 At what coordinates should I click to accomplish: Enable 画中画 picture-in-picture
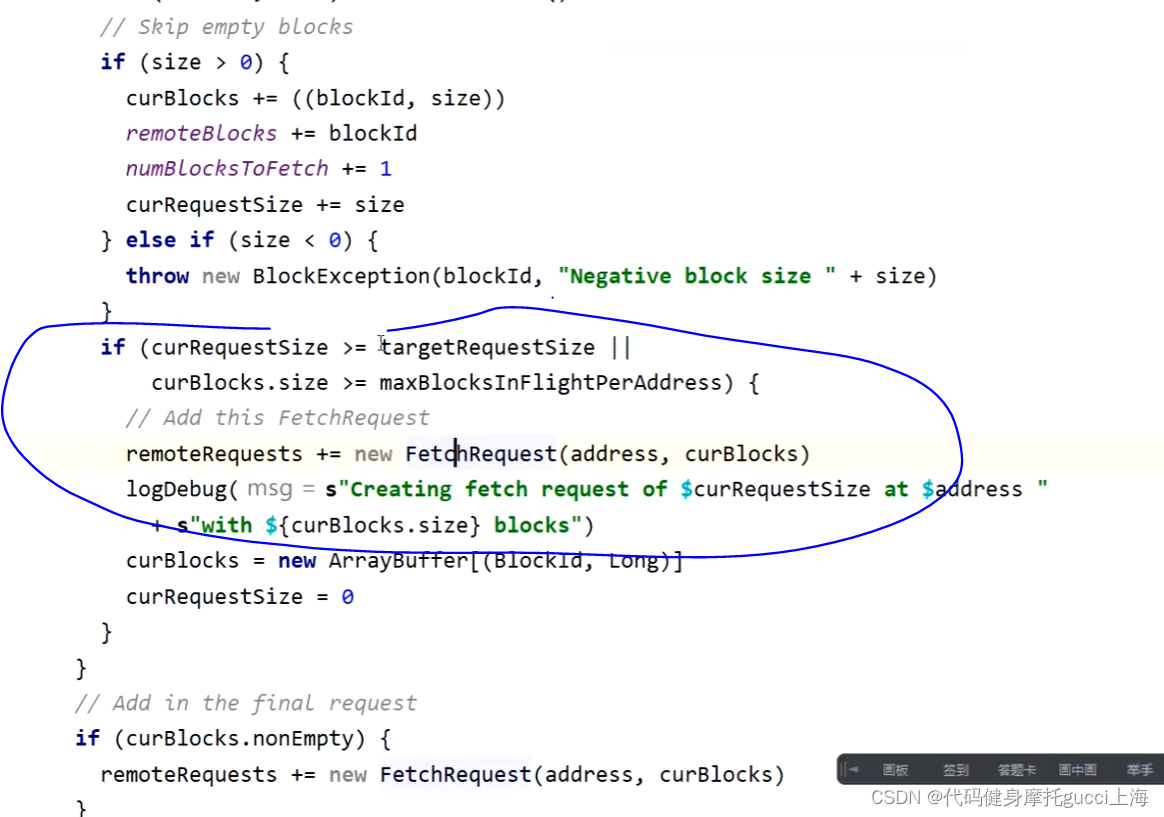[1077, 770]
